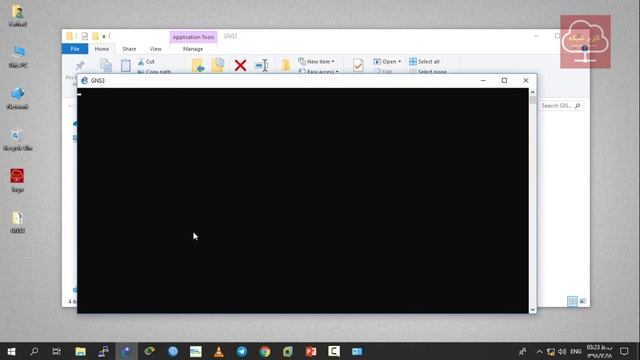Open the Action Center notifications icon

(x=624, y=351)
